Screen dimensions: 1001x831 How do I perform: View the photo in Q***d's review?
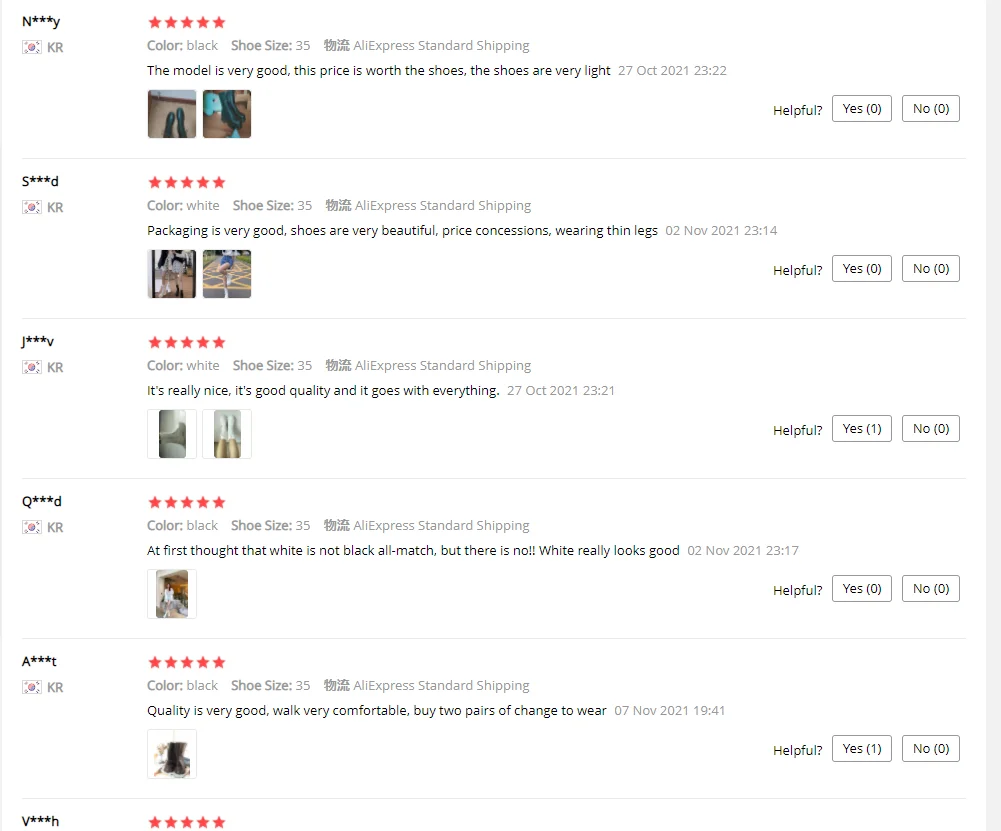point(172,594)
